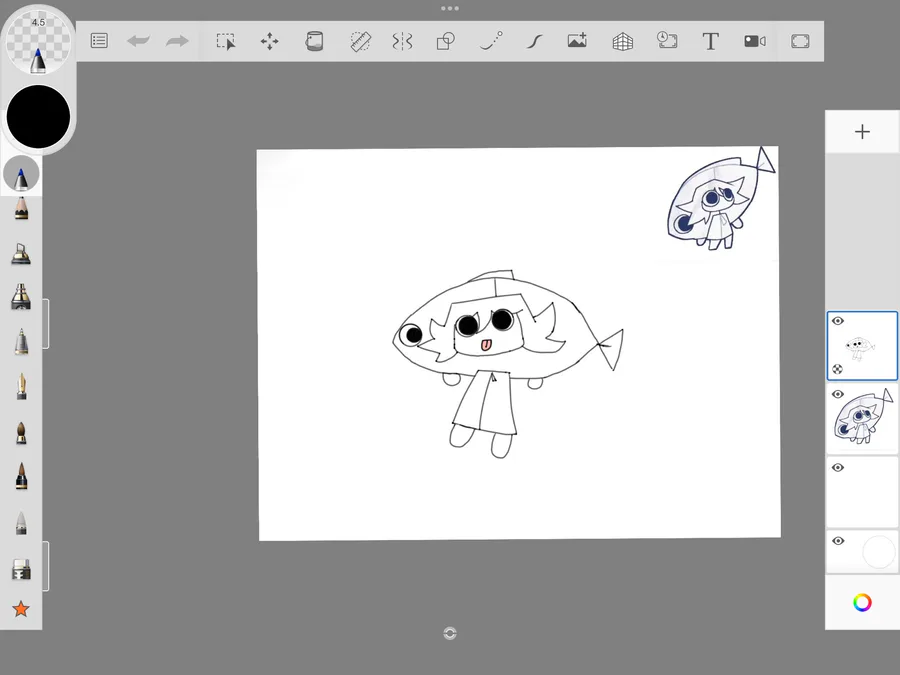Screen dimensions: 900x675
Task: Pick the wooden pencil brush
Action: (x=21, y=209)
